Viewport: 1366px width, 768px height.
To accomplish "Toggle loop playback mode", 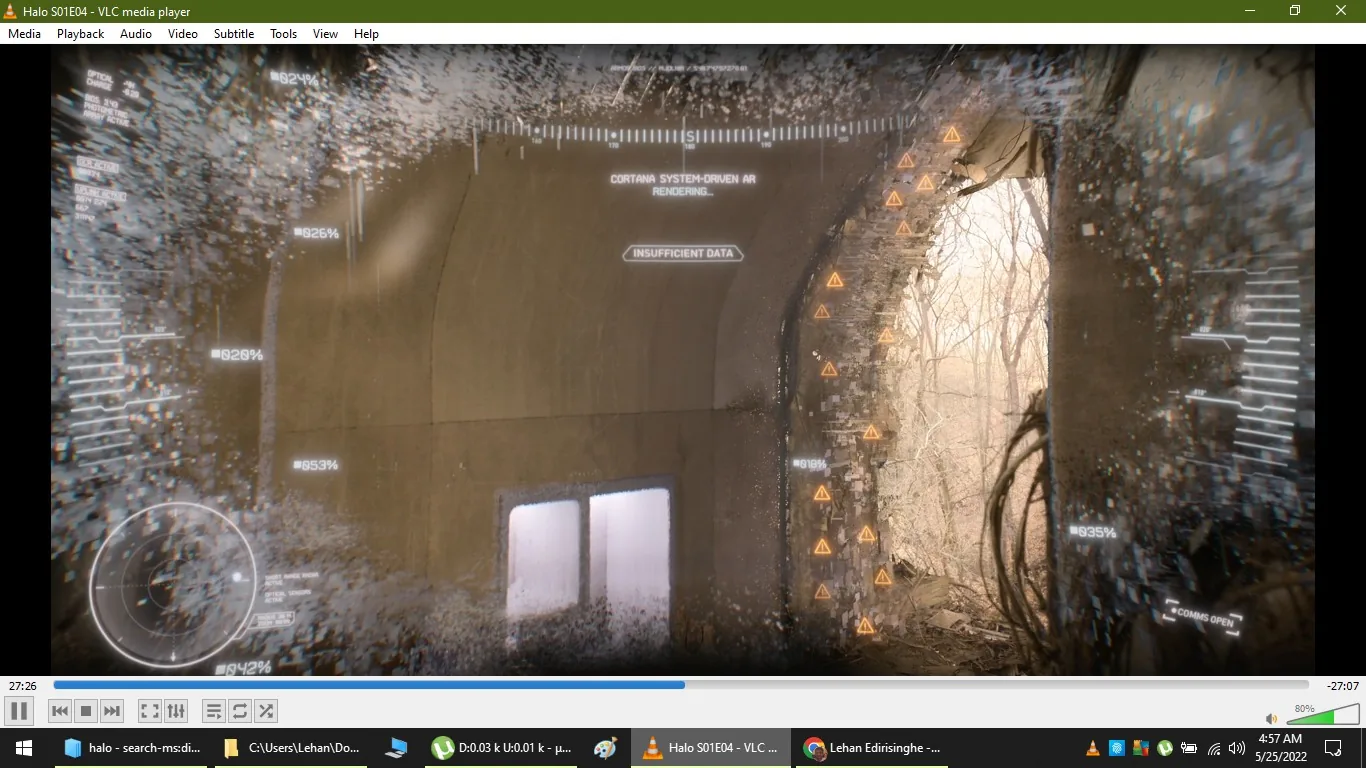I will [239, 711].
